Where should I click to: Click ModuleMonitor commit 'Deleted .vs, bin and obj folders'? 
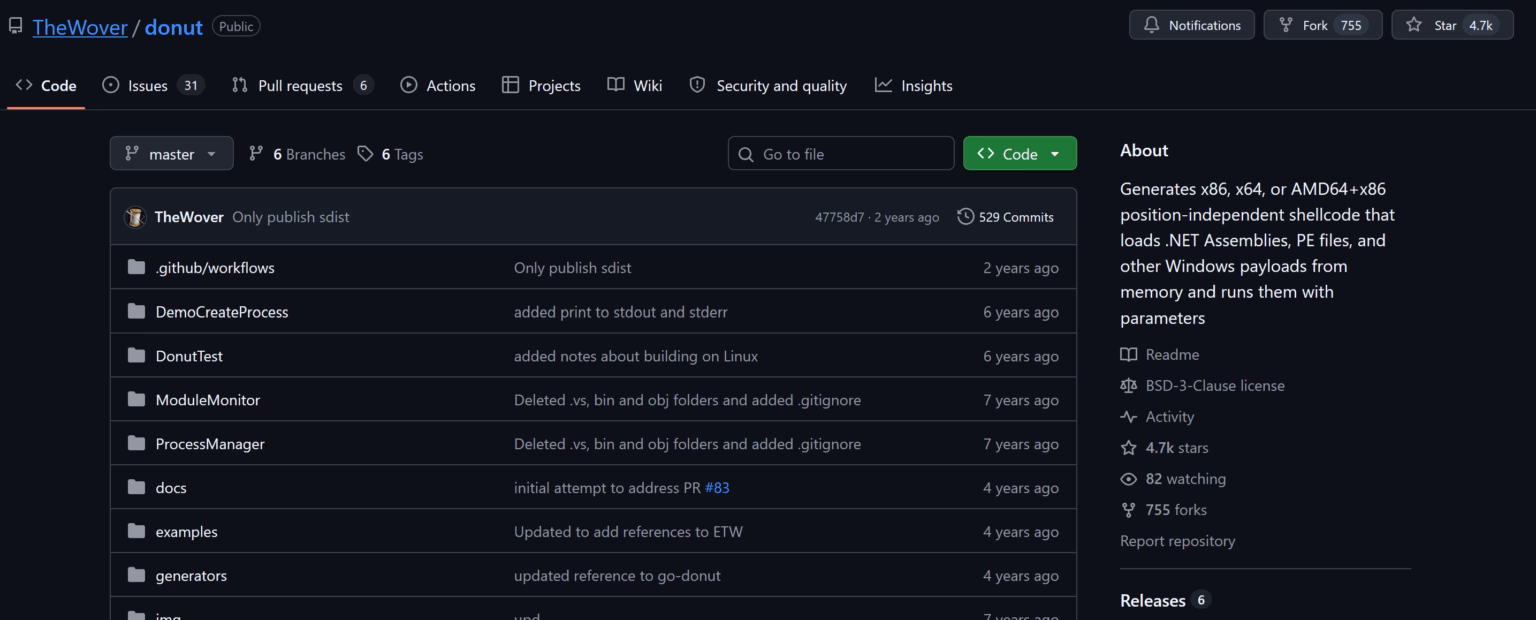pyautogui.click(x=687, y=400)
